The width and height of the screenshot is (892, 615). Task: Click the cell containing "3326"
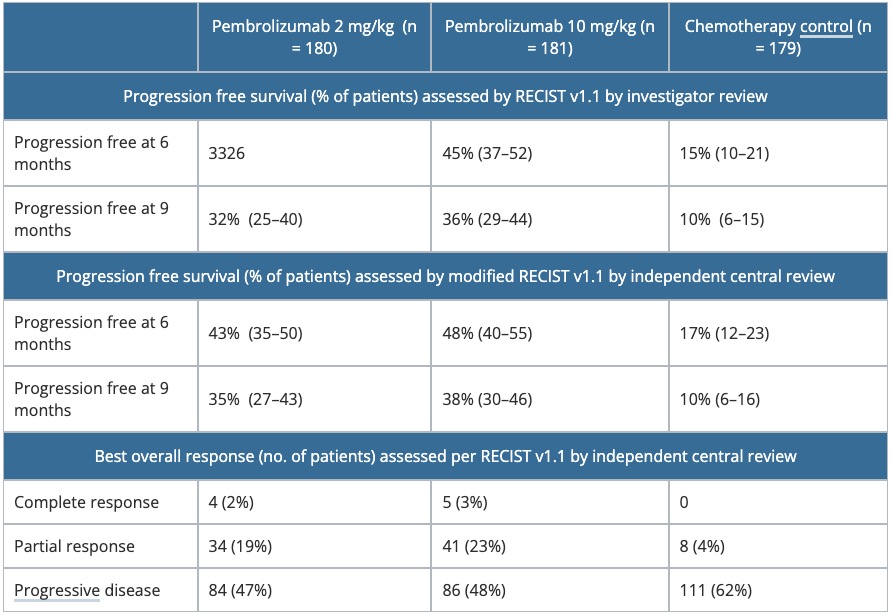(226, 153)
